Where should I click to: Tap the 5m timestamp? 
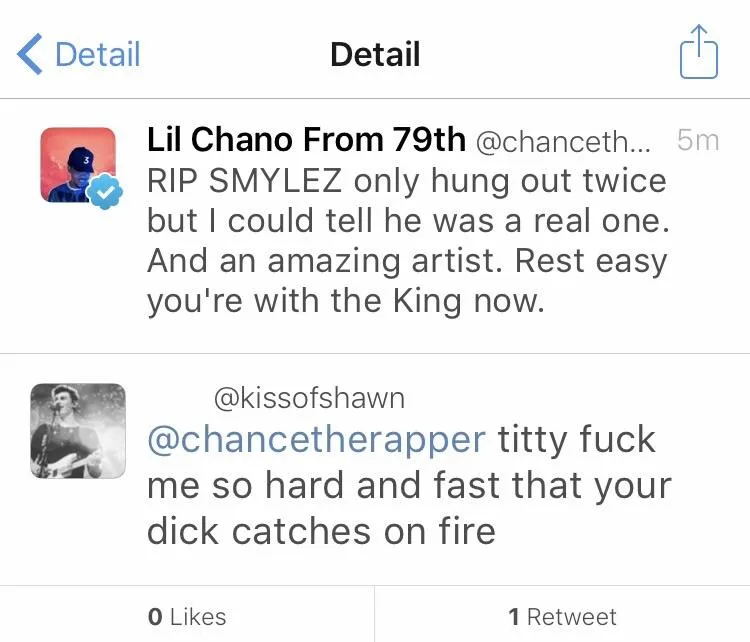pyautogui.click(x=697, y=140)
